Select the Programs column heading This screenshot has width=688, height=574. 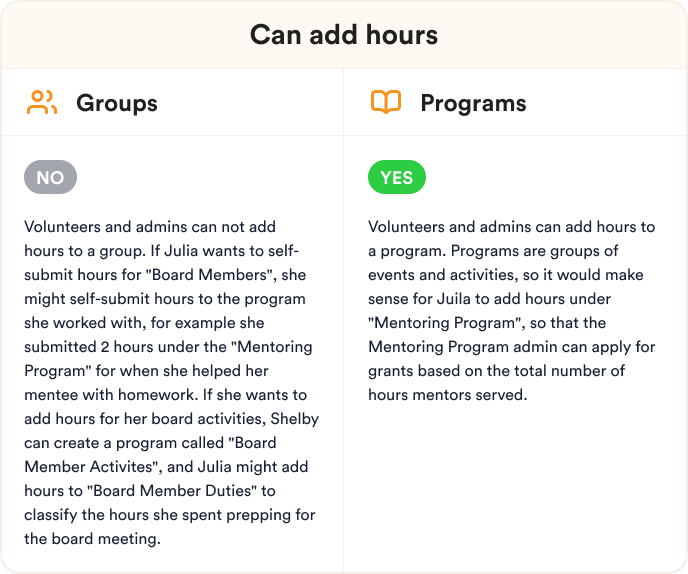(x=473, y=104)
